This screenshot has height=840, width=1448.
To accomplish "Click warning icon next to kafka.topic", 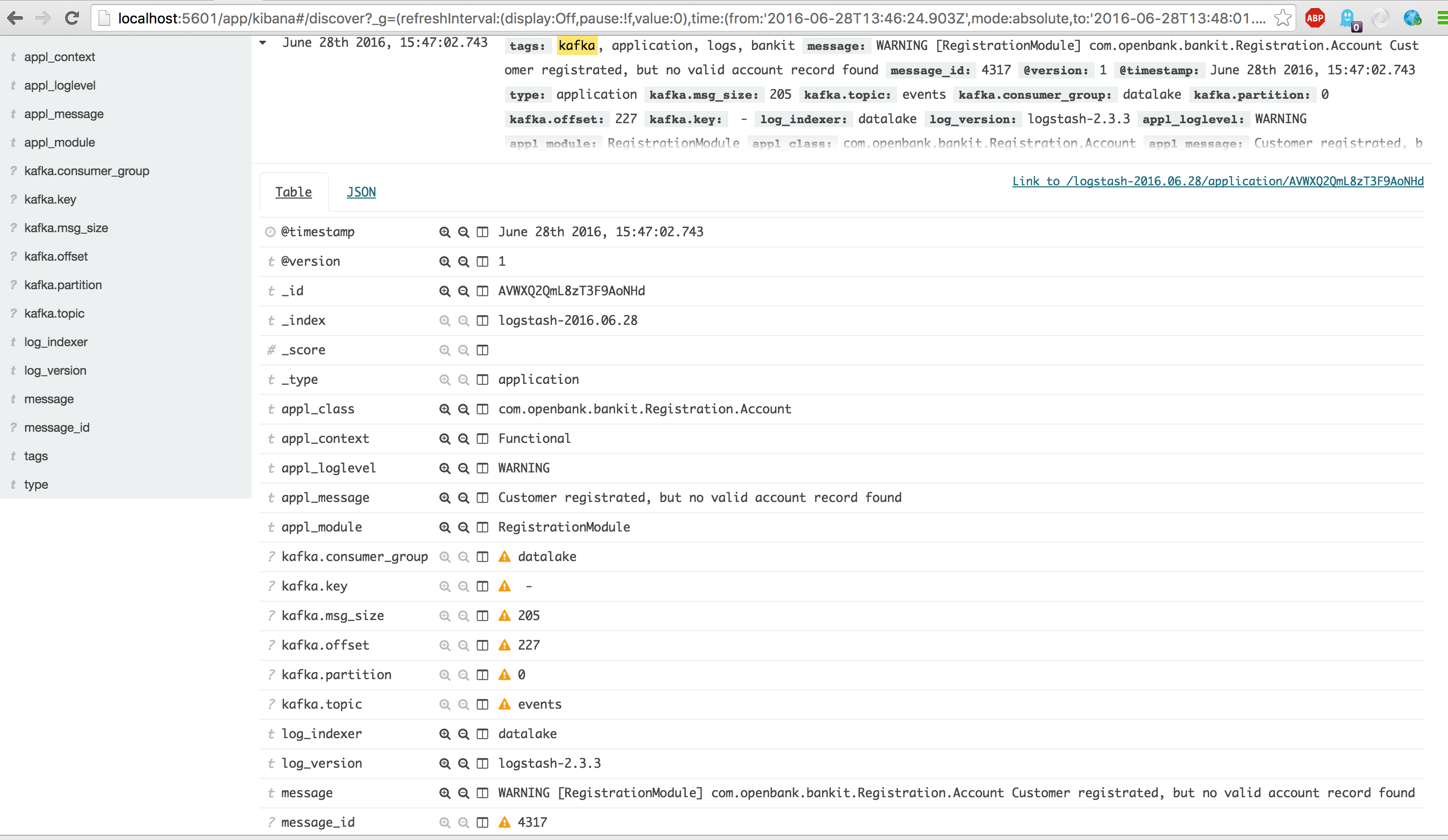I will coord(504,705).
